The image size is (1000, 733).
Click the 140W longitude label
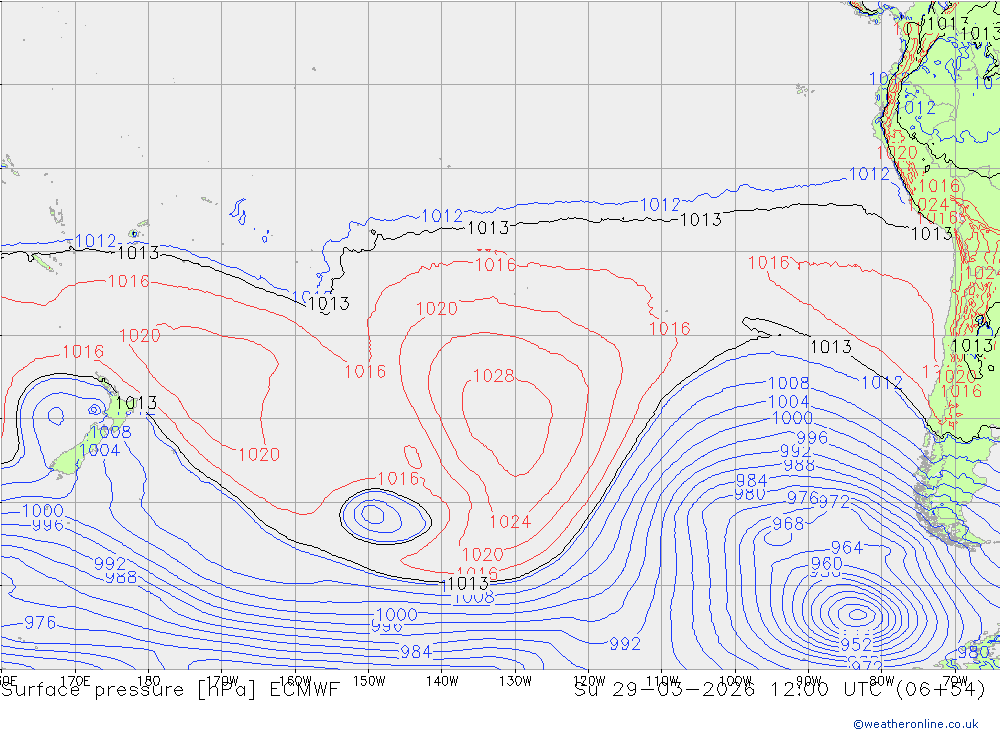442,681
